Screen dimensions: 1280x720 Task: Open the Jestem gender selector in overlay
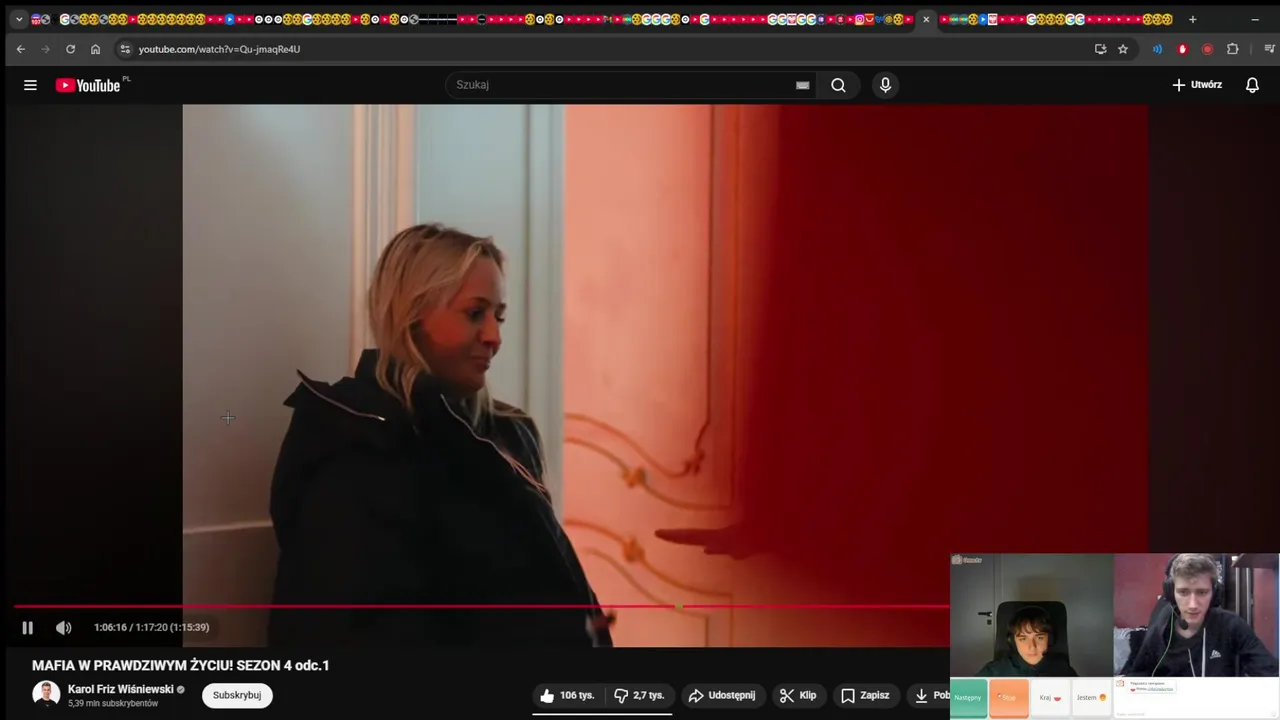pos(1091,698)
